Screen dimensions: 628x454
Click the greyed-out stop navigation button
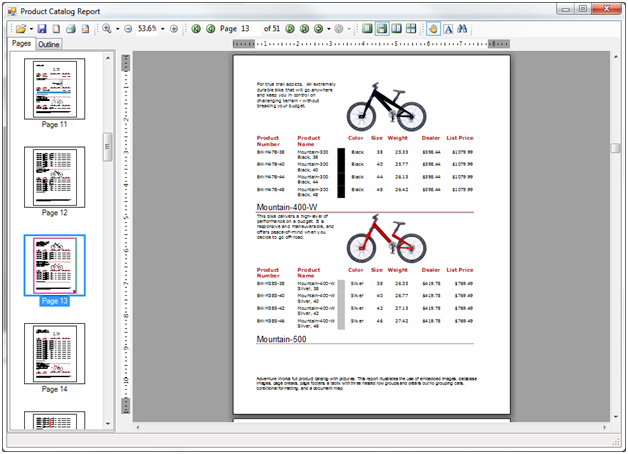pos(339,29)
